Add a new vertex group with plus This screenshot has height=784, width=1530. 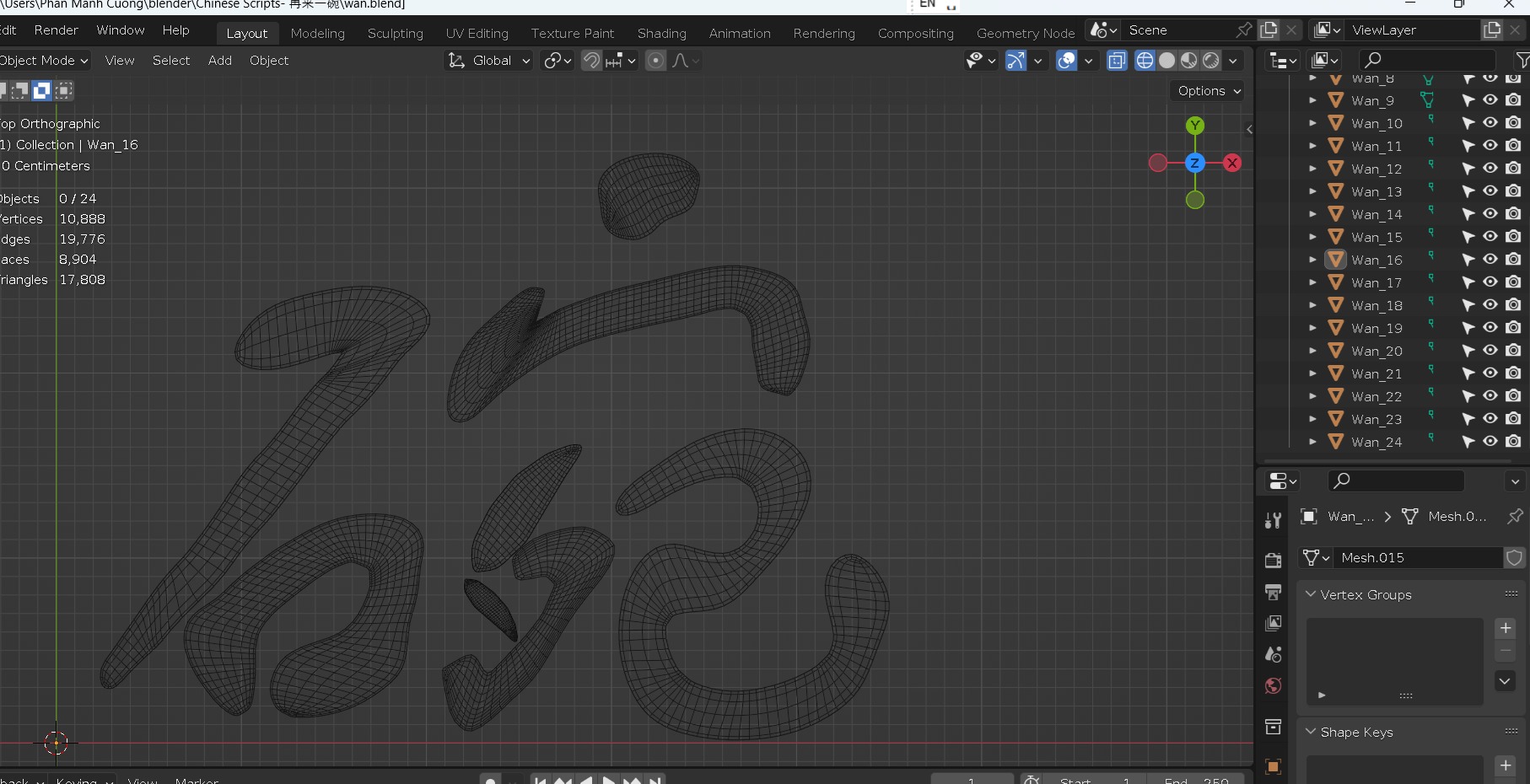tap(1506, 628)
